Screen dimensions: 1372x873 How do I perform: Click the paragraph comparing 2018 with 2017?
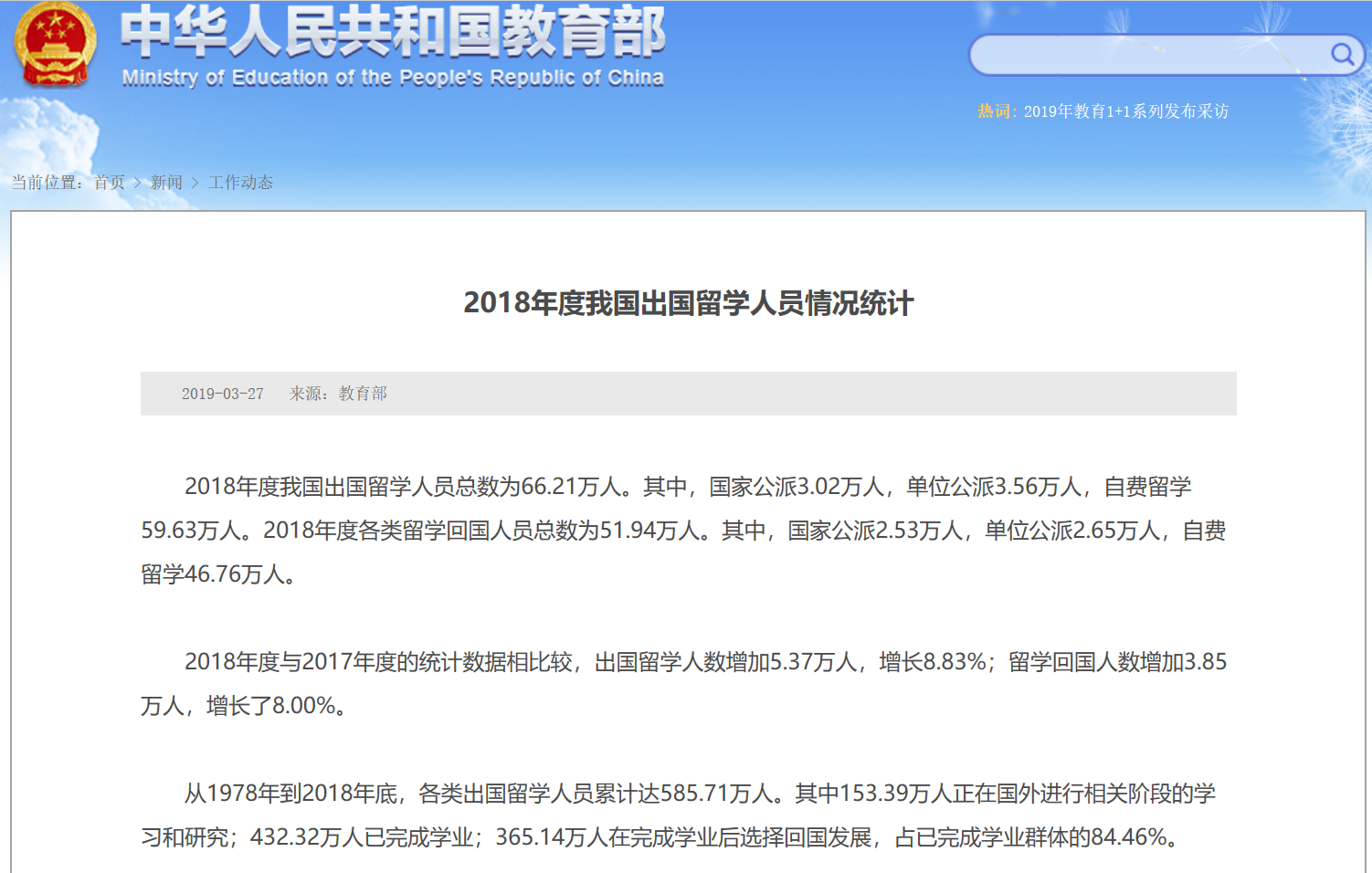(685, 683)
